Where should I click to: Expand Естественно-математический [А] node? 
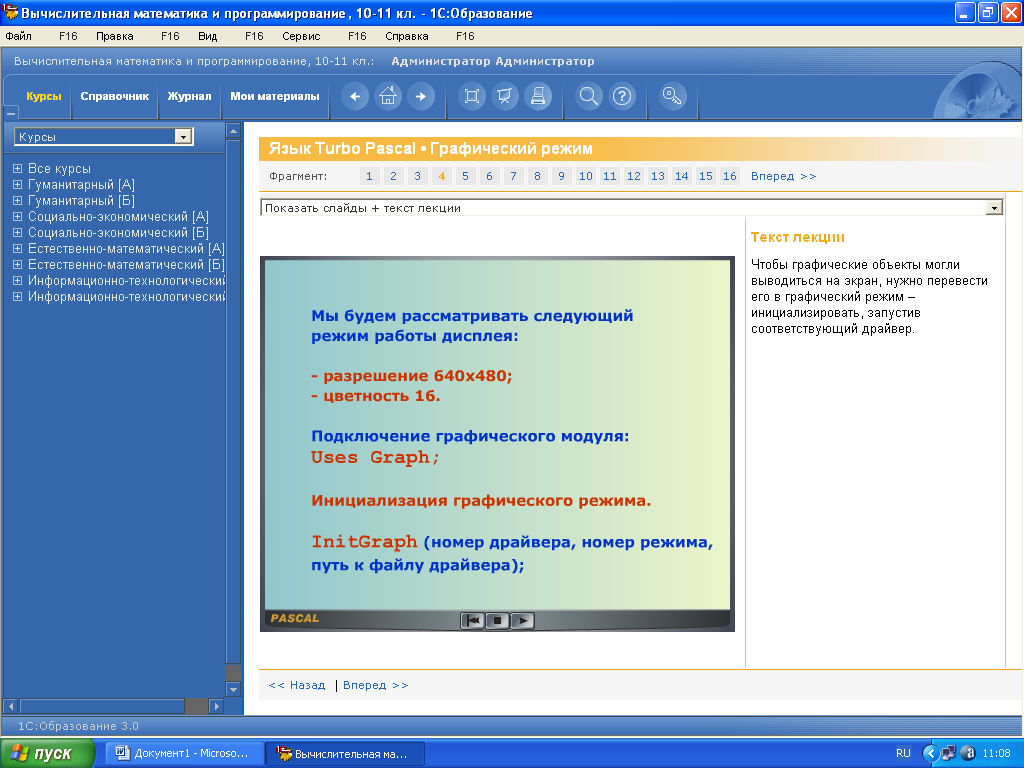18,249
